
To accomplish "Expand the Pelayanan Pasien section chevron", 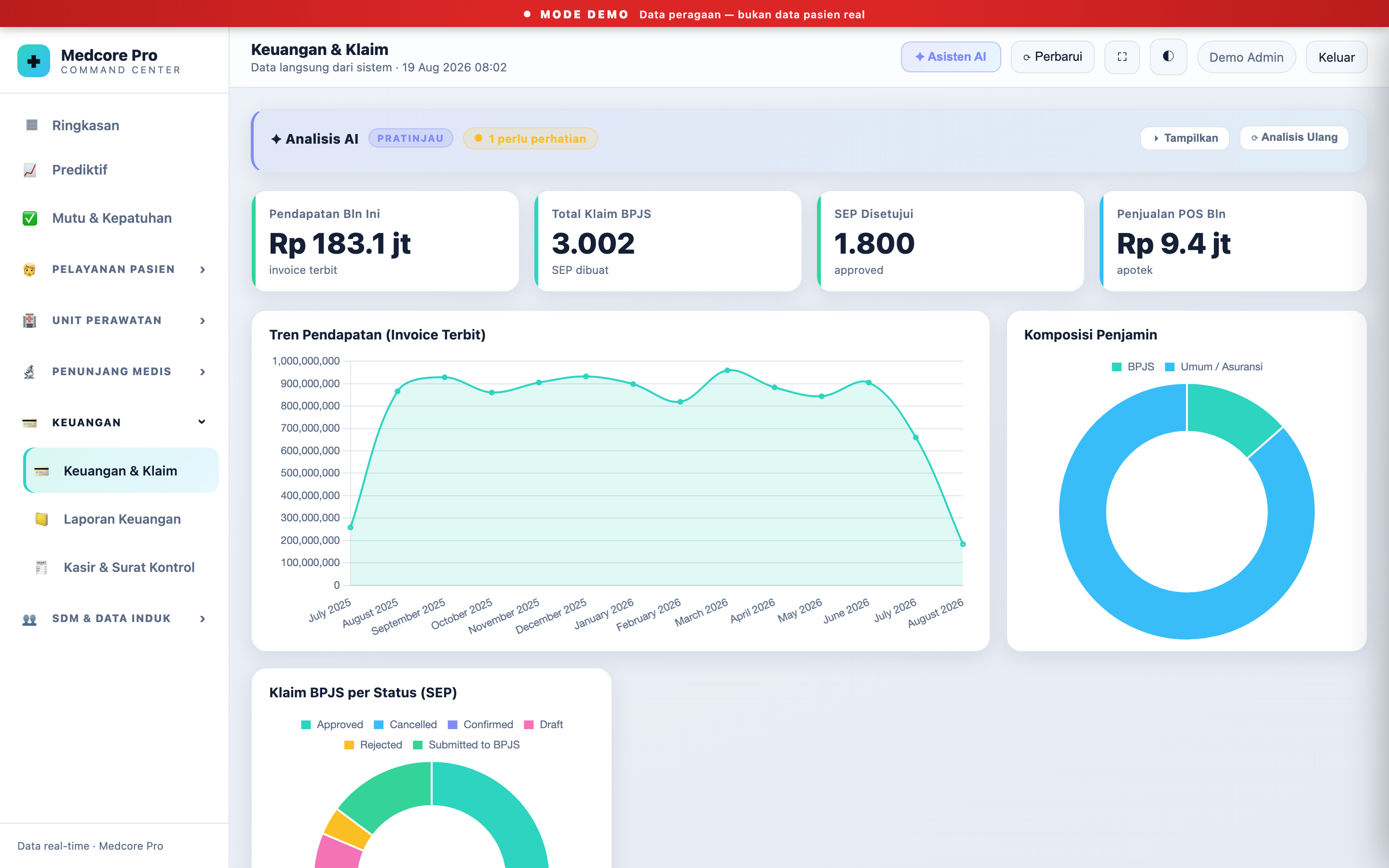I will [x=203, y=270].
